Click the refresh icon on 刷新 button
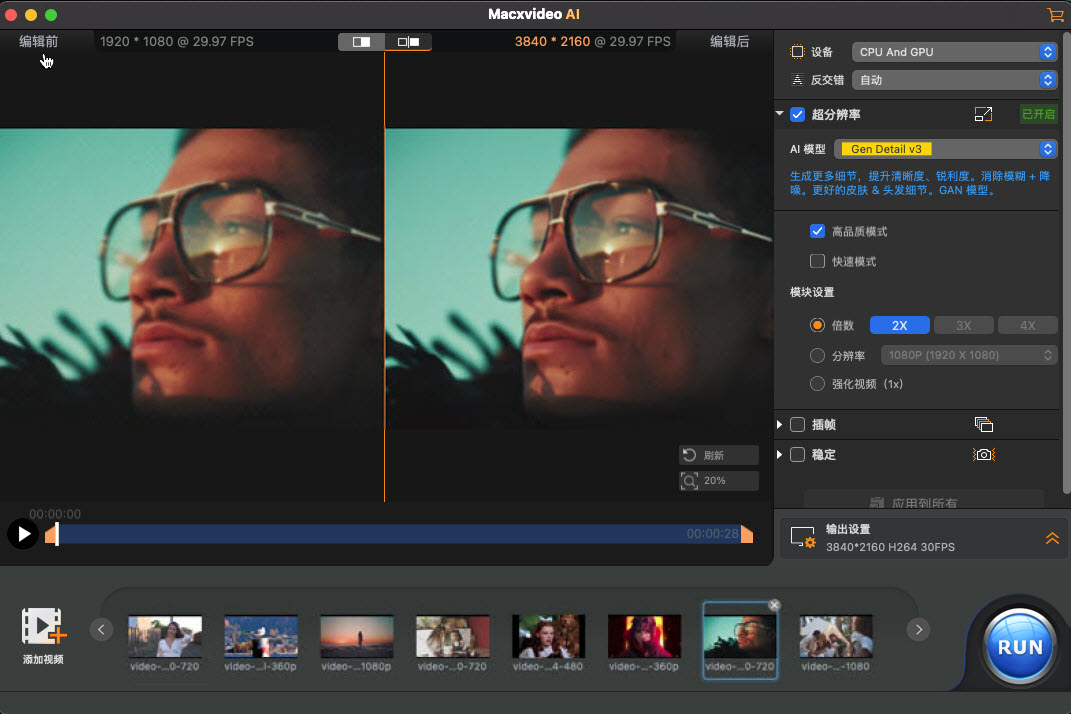 tap(691, 455)
